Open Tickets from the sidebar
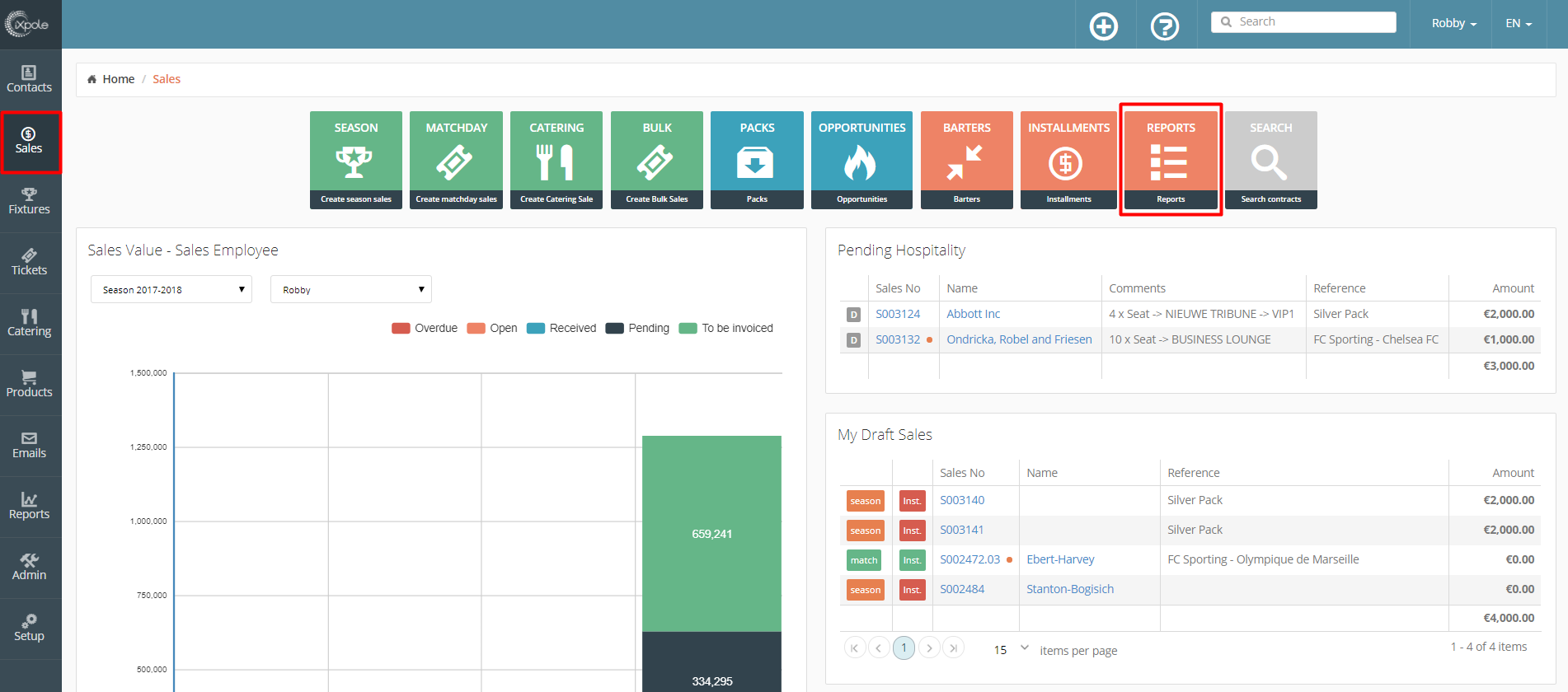 pos(30,263)
